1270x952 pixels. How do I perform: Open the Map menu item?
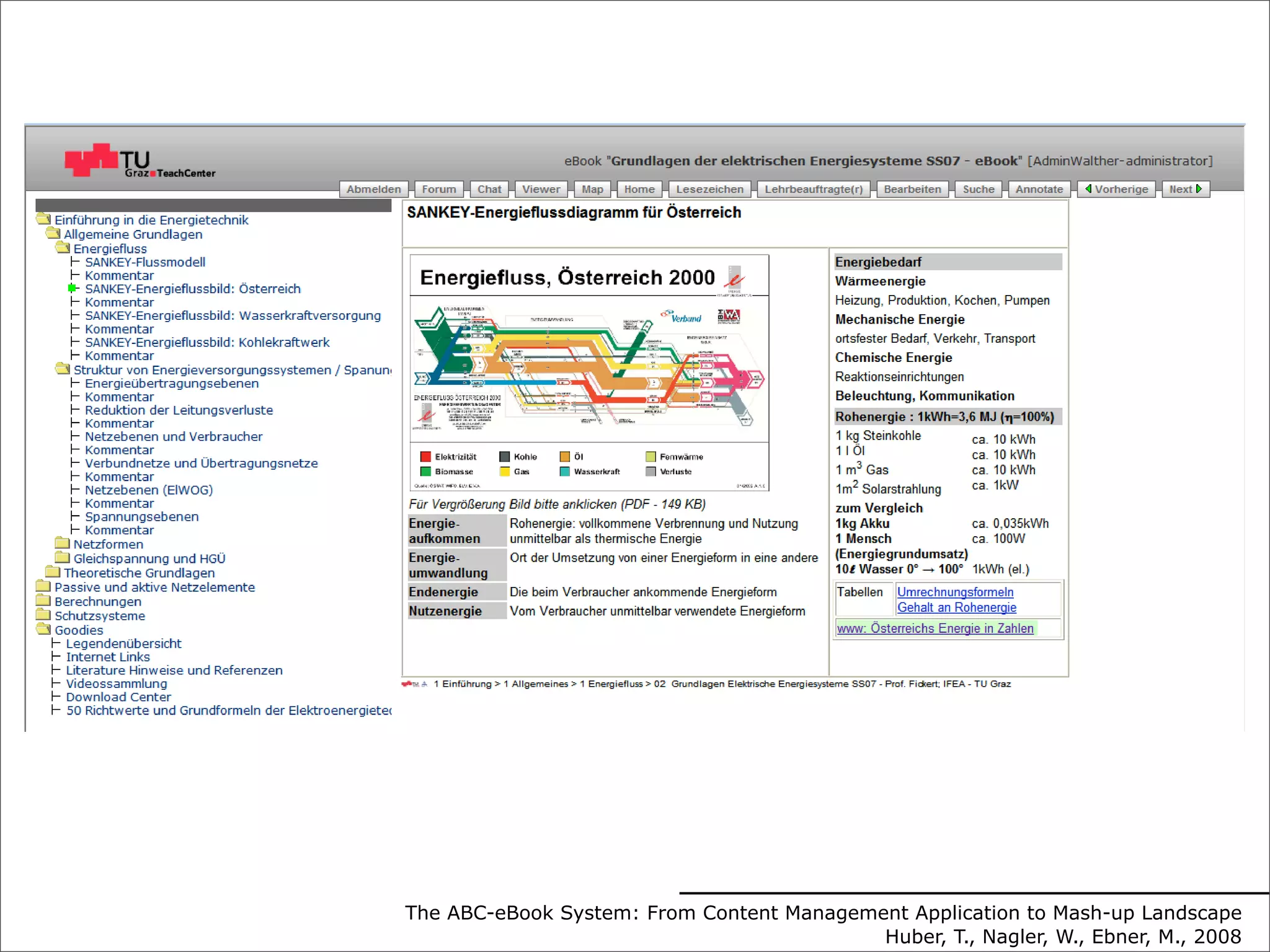point(592,190)
